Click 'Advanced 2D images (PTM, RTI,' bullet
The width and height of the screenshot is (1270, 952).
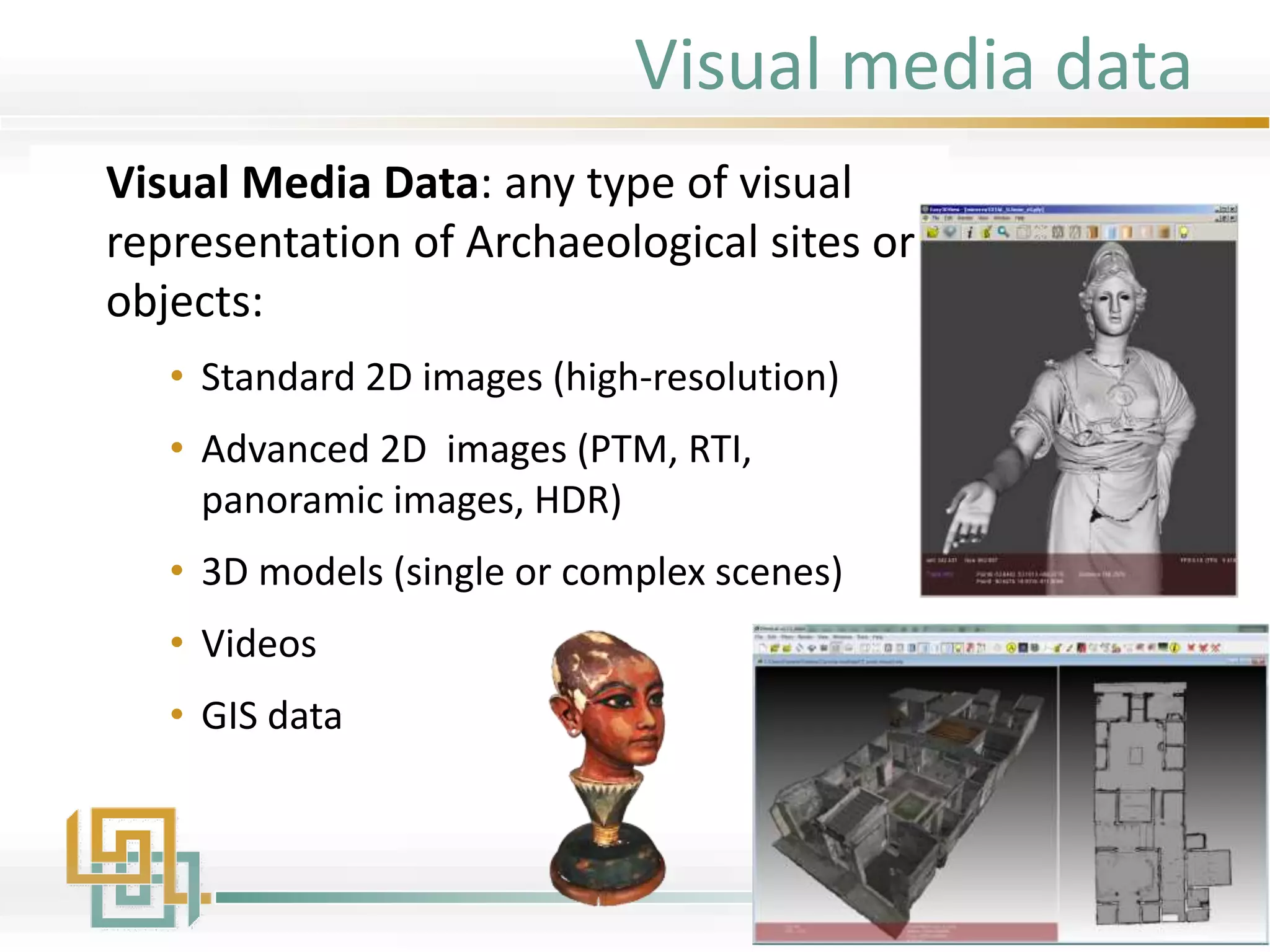[x=476, y=449]
